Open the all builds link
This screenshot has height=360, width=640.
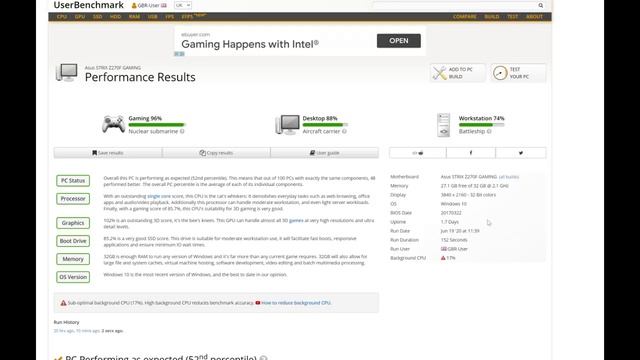point(509,177)
